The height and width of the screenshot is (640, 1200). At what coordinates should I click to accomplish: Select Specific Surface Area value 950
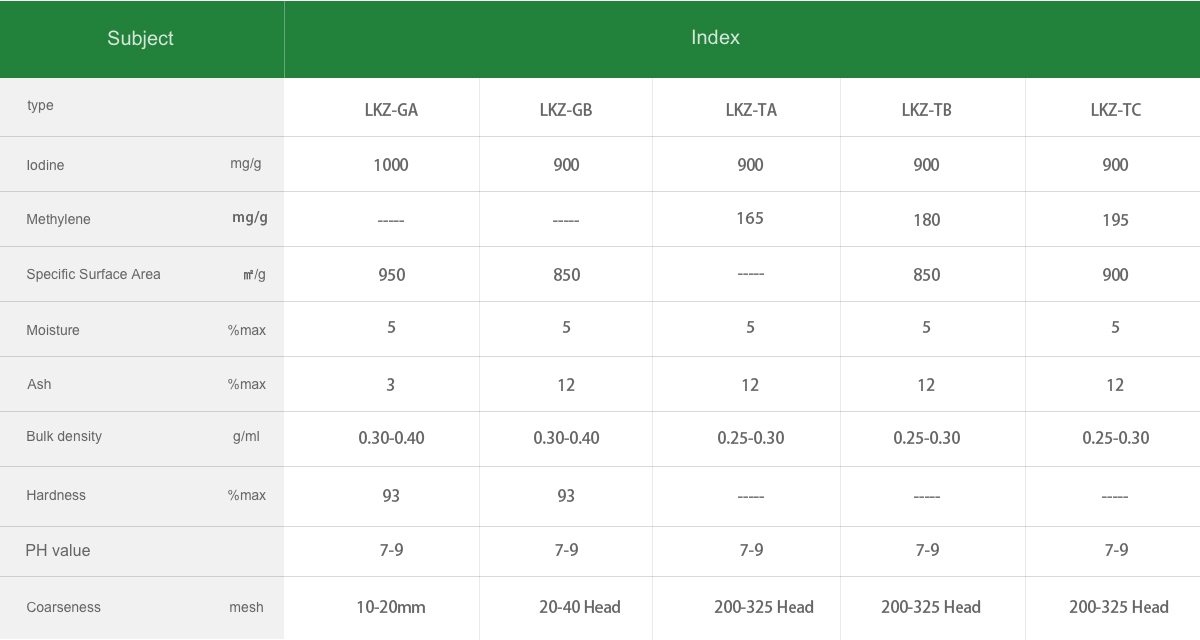(391, 275)
